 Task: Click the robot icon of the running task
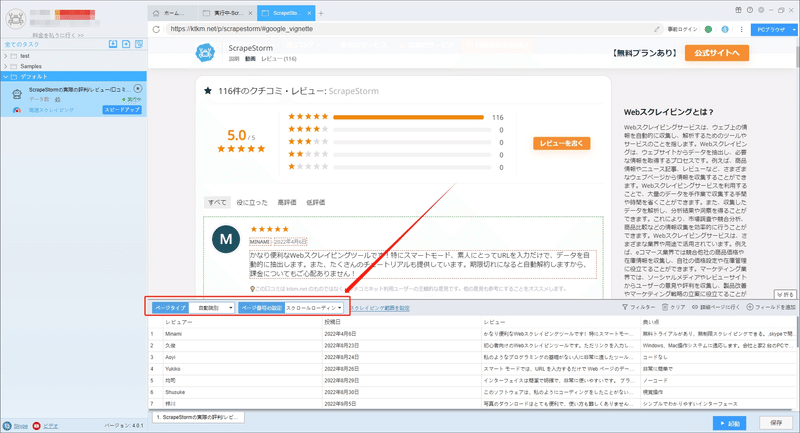click(17, 94)
